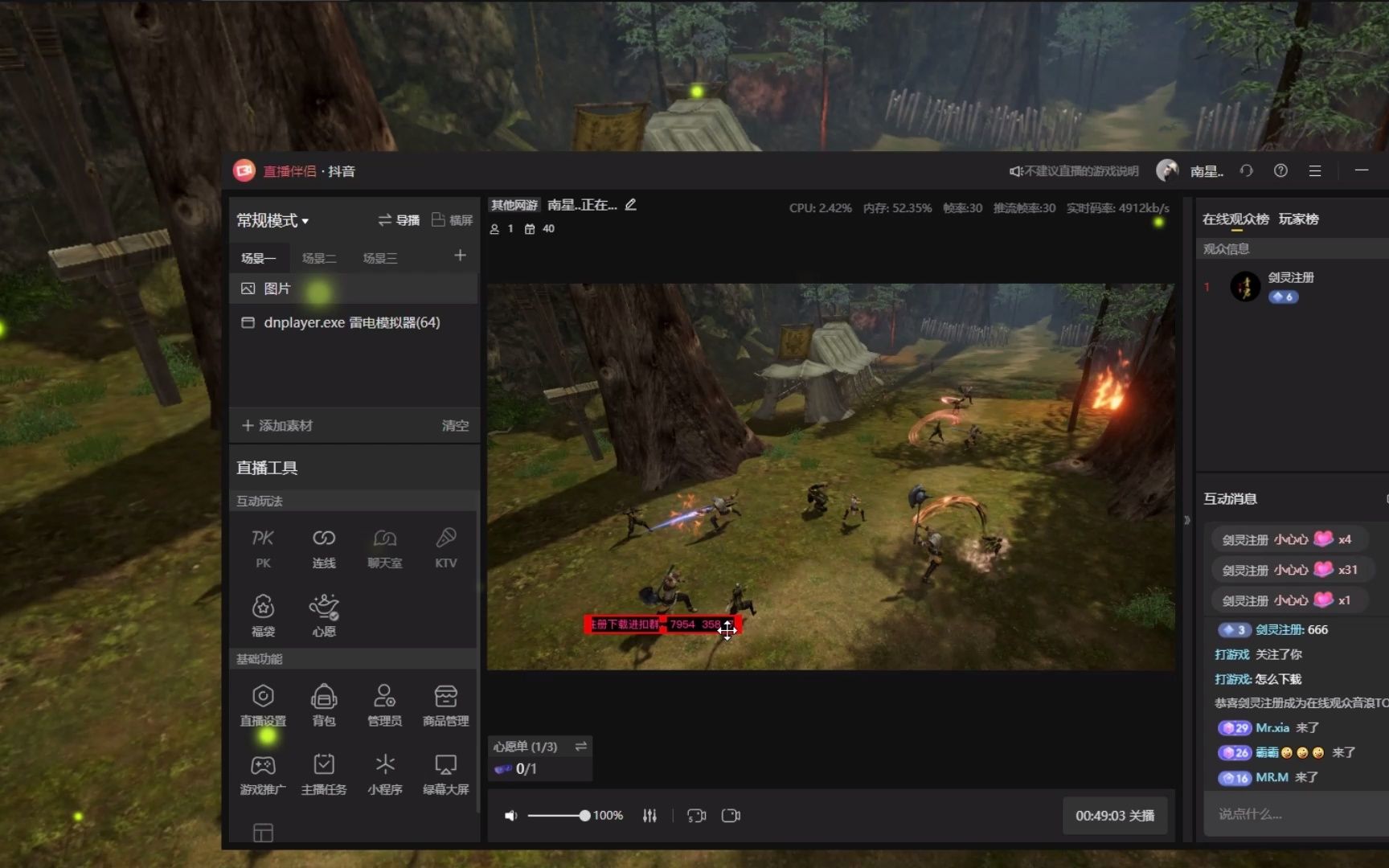Click Mr.xia in interaction messages

coord(1272,727)
